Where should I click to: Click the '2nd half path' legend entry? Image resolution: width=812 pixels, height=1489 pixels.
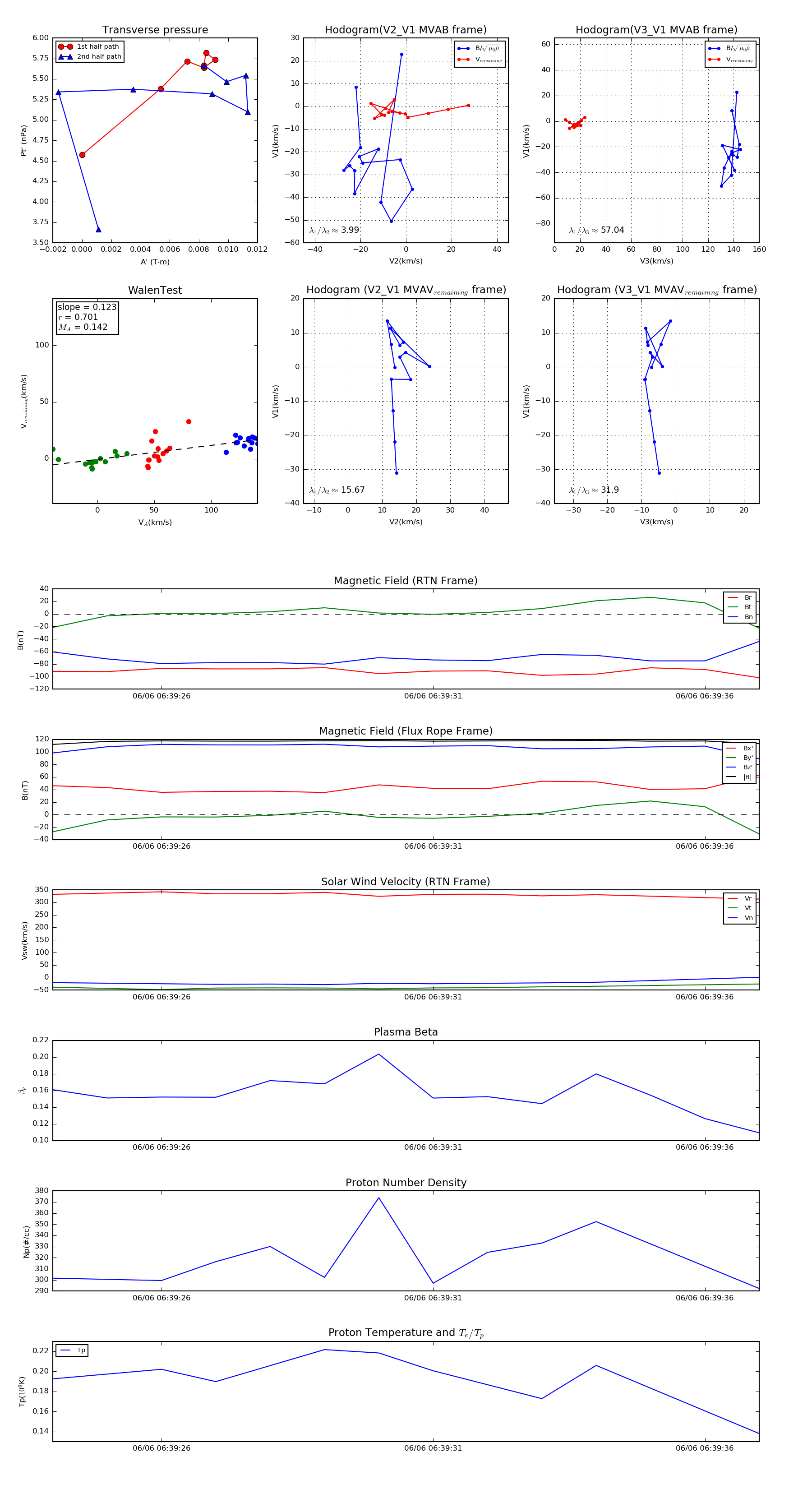click(x=90, y=57)
